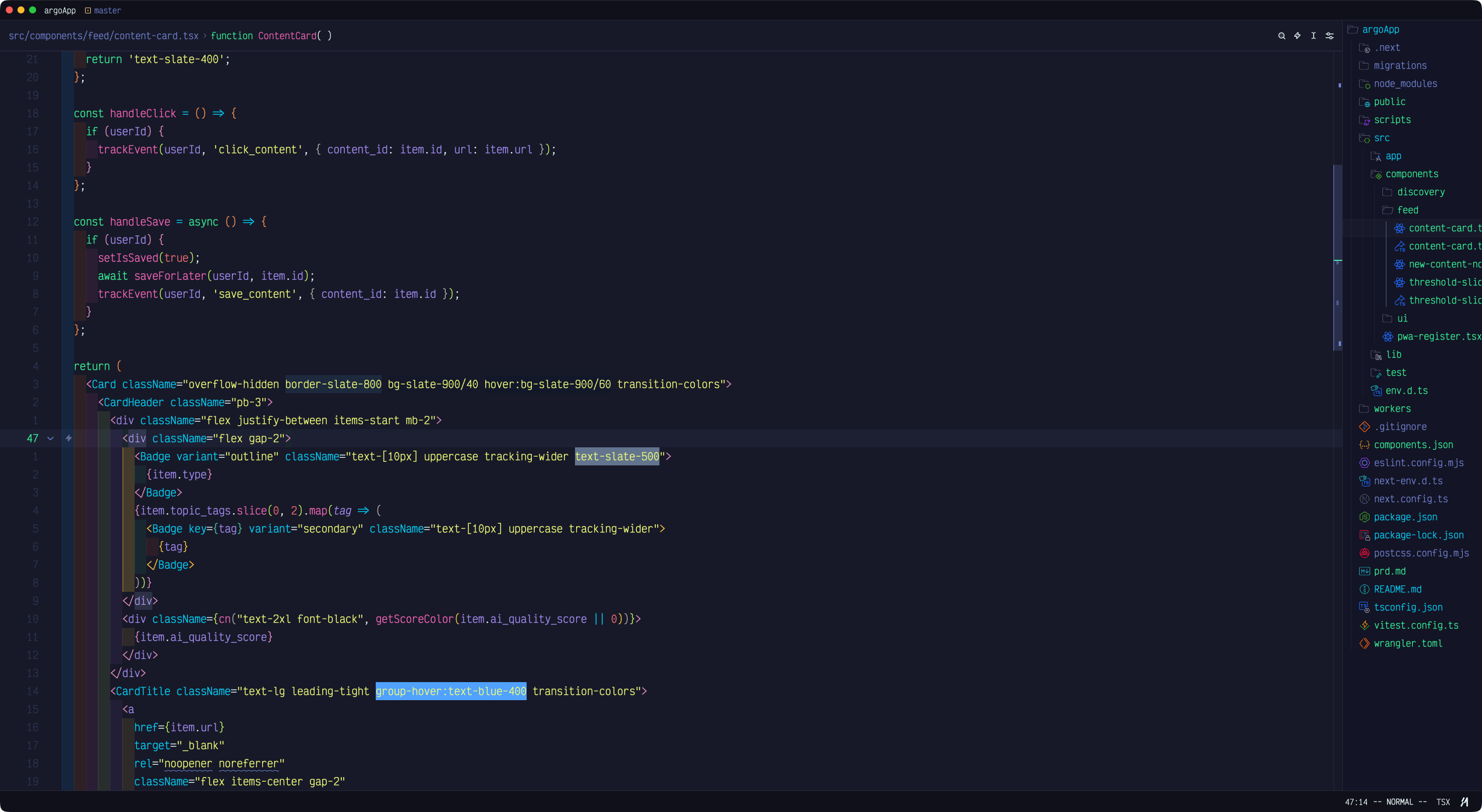The height and width of the screenshot is (812, 1482).
Task: Click the wrangler.toml file icon
Action: [1364, 644]
